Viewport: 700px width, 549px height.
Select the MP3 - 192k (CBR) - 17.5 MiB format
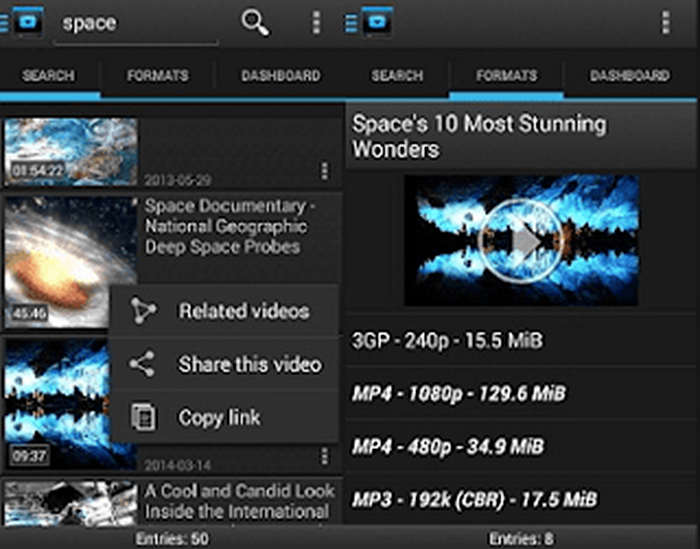pos(521,499)
